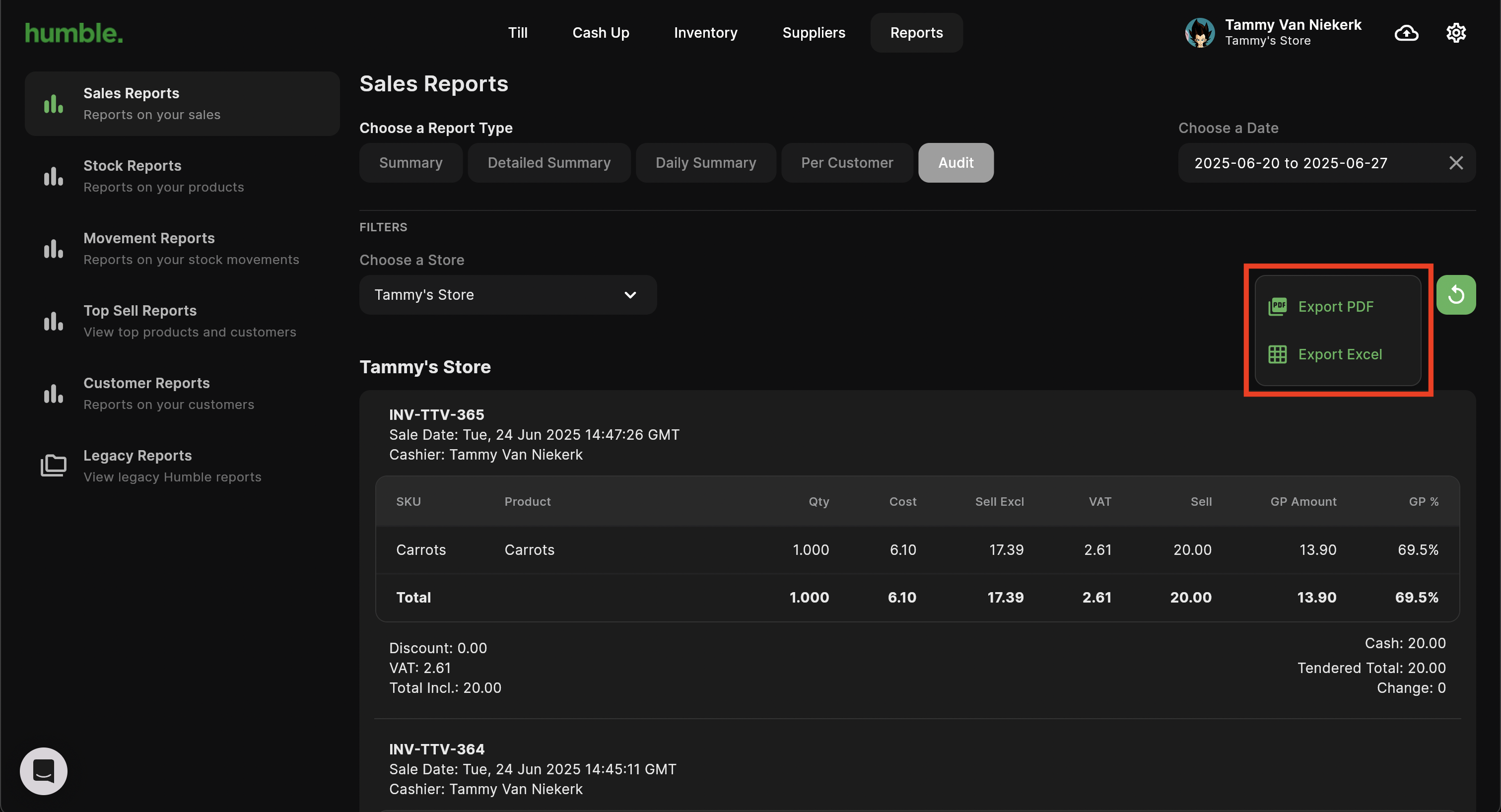
Task: Click Export PDF
Action: (1337, 306)
